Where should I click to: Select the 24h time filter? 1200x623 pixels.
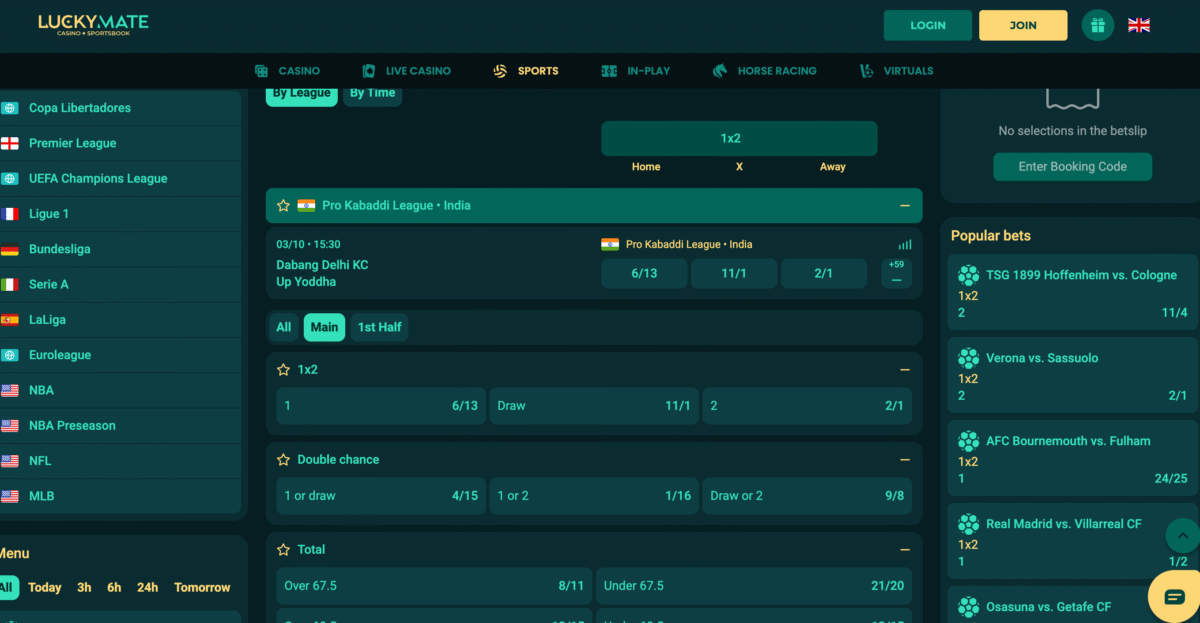147,587
